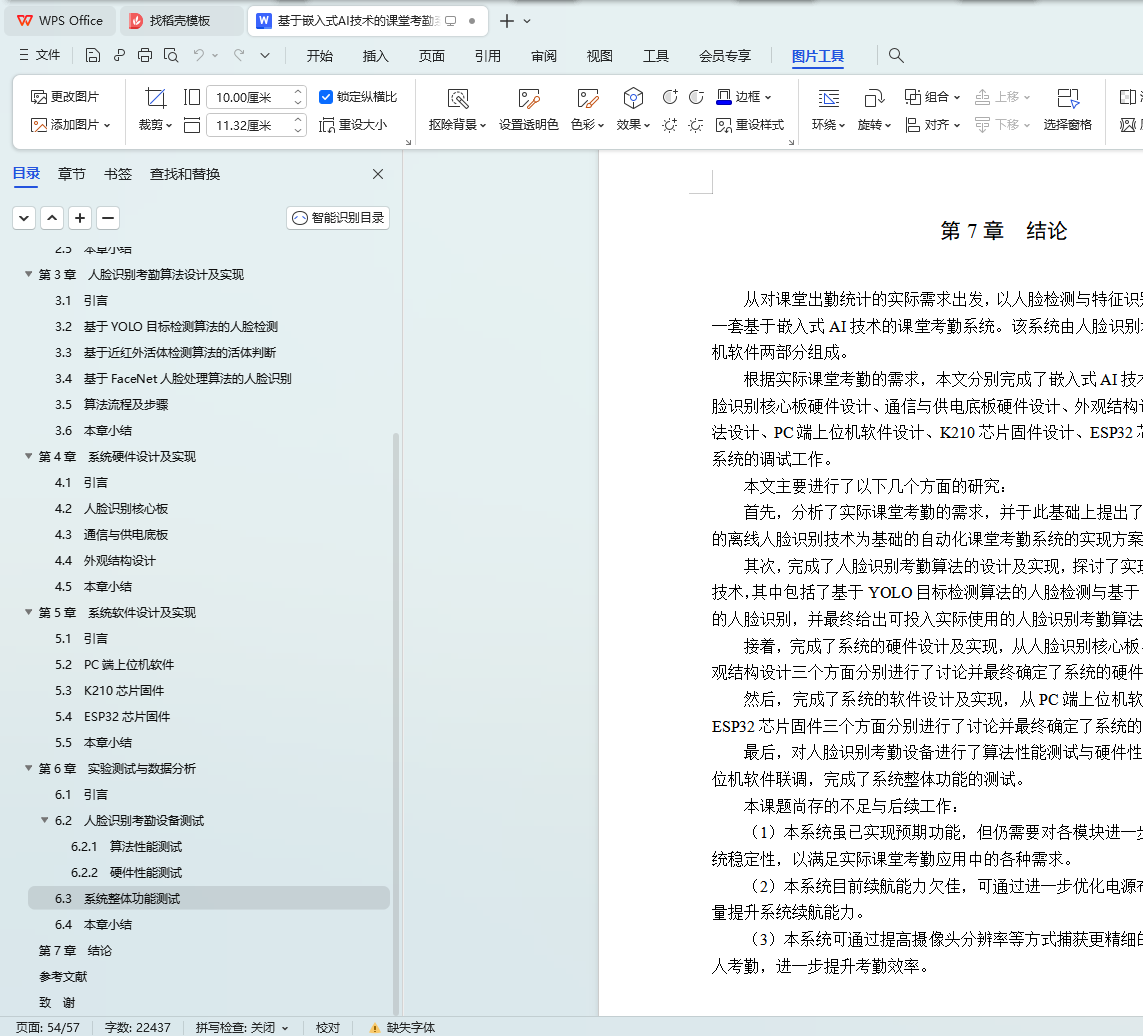Open 组合 Group dropdown
This screenshot has height=1036, width=1143.
(932, 97)
